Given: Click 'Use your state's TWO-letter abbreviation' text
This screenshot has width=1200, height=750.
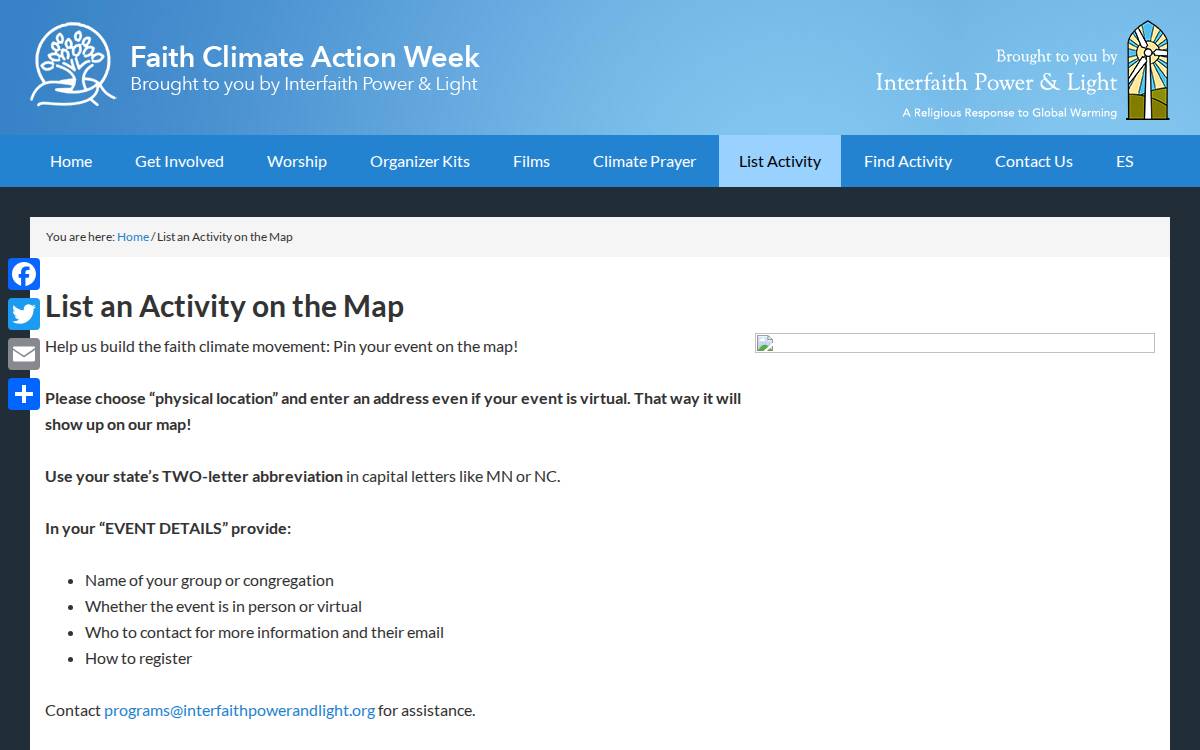Looking at the screenshot, I should (194, 476).
